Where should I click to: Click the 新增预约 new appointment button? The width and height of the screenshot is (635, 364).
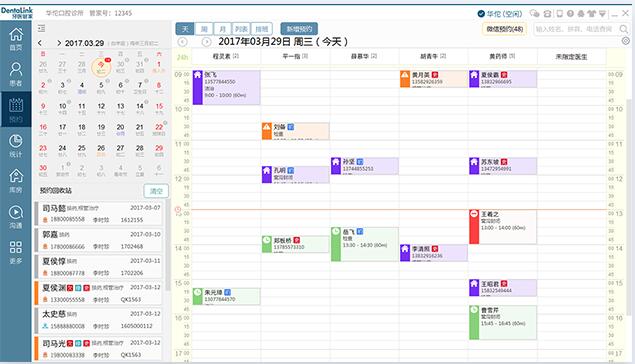[x=299, y=29]
